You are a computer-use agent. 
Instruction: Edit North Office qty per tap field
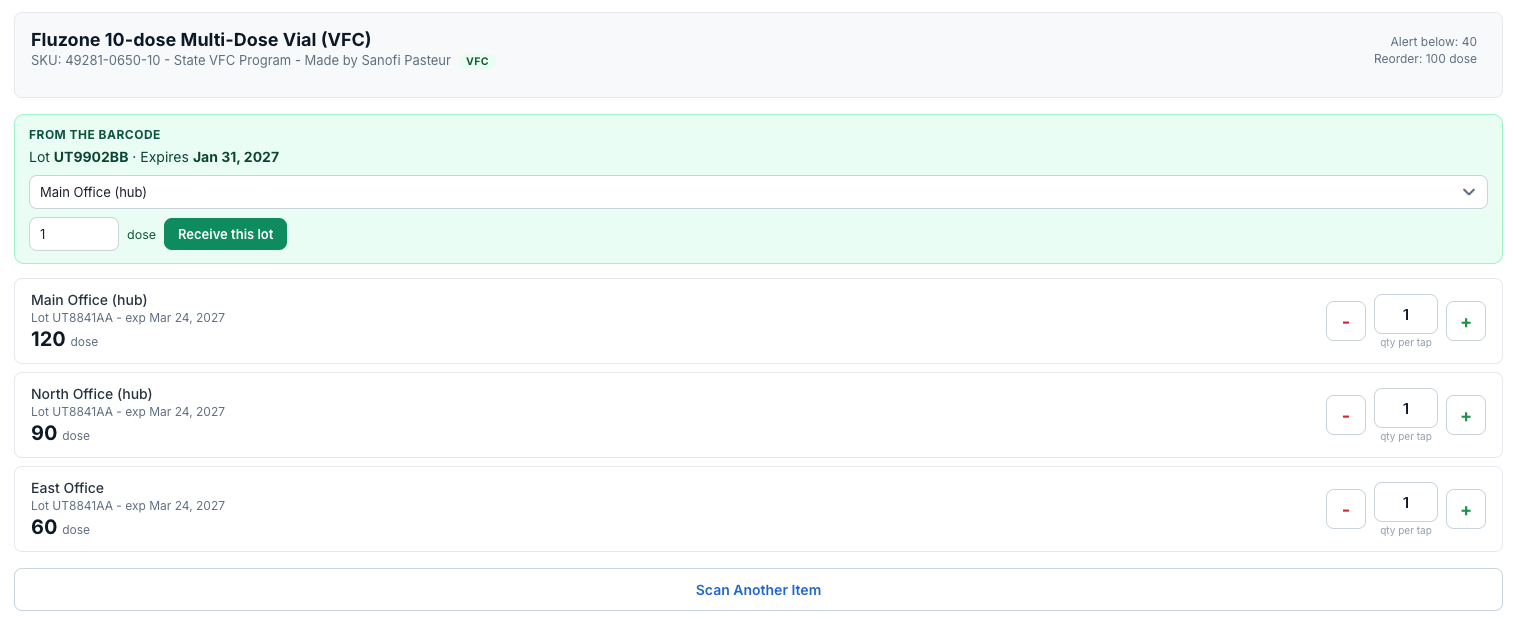[x=1405, y=408]
